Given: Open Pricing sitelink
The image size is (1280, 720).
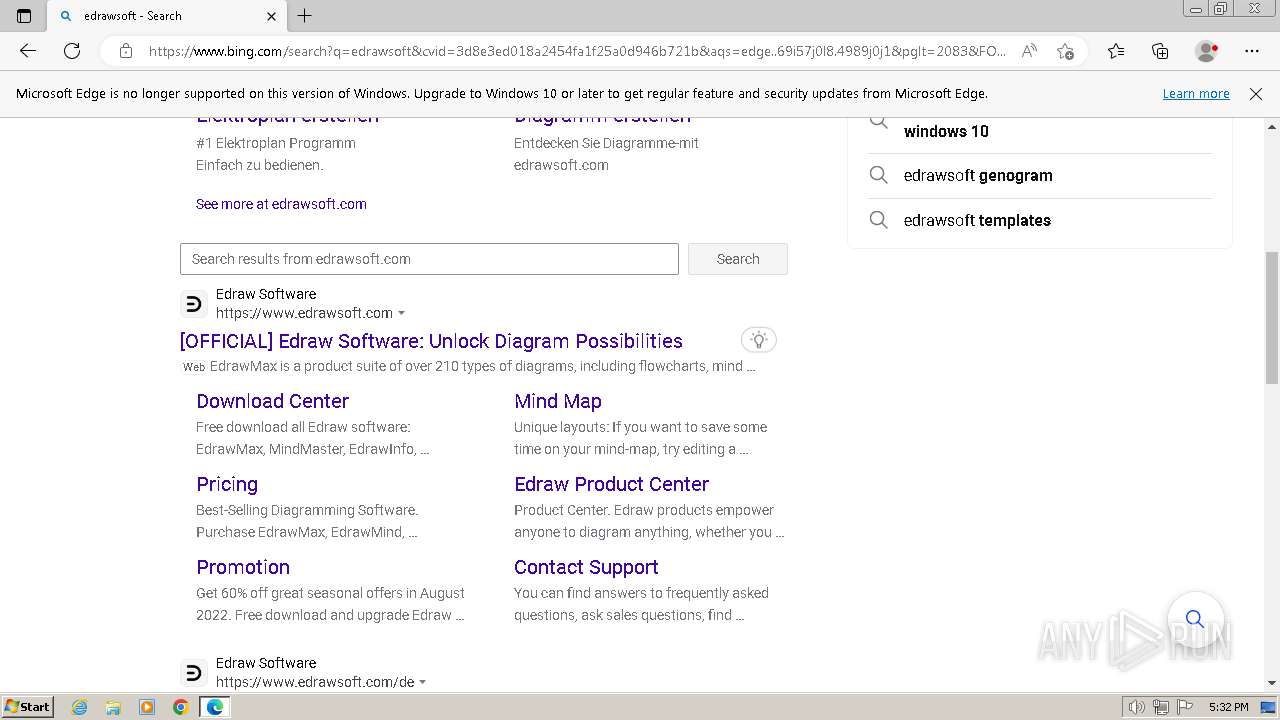Looking at the screenshot, I should point(227,484).
